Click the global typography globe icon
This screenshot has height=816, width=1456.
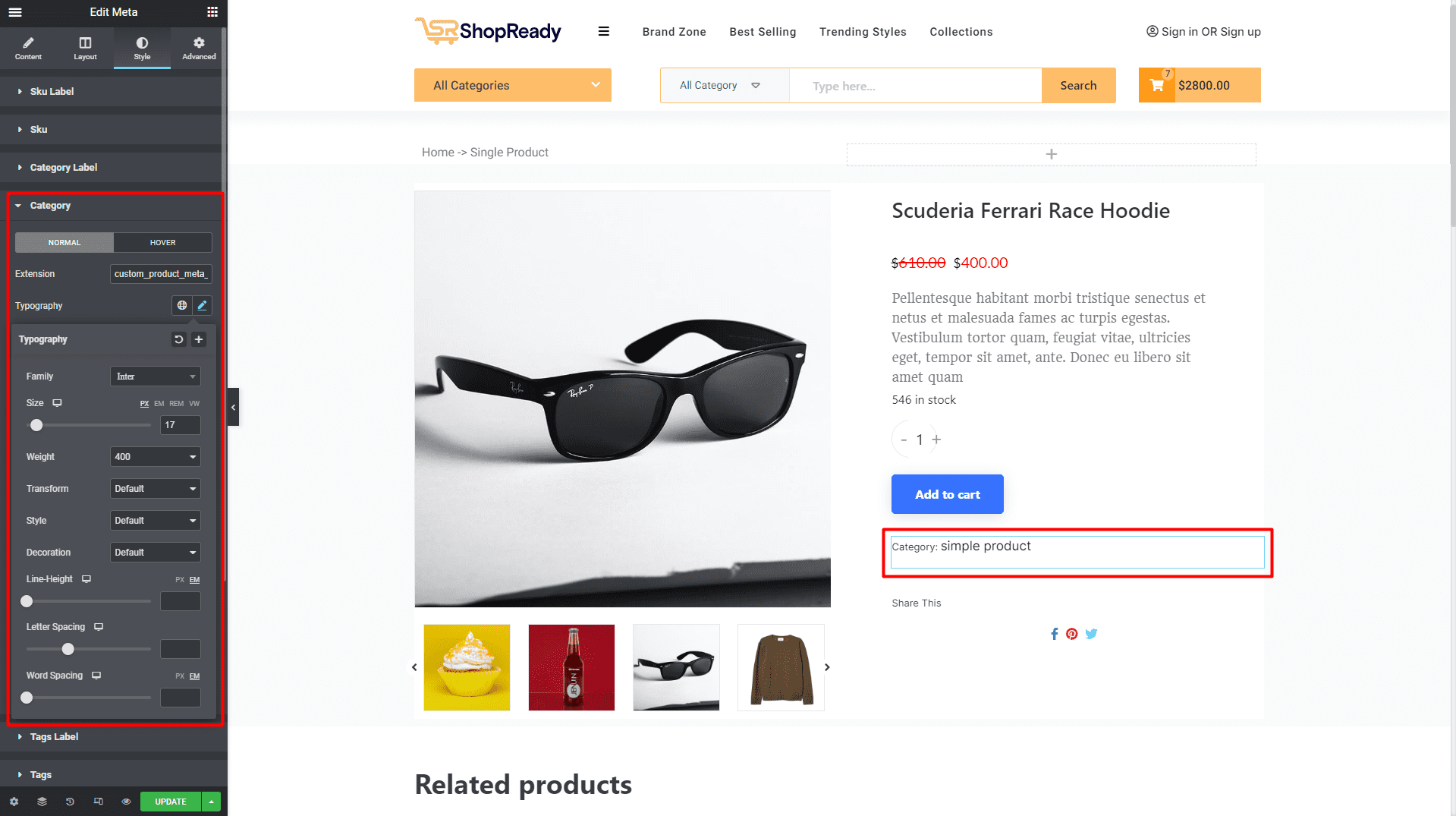182,305
